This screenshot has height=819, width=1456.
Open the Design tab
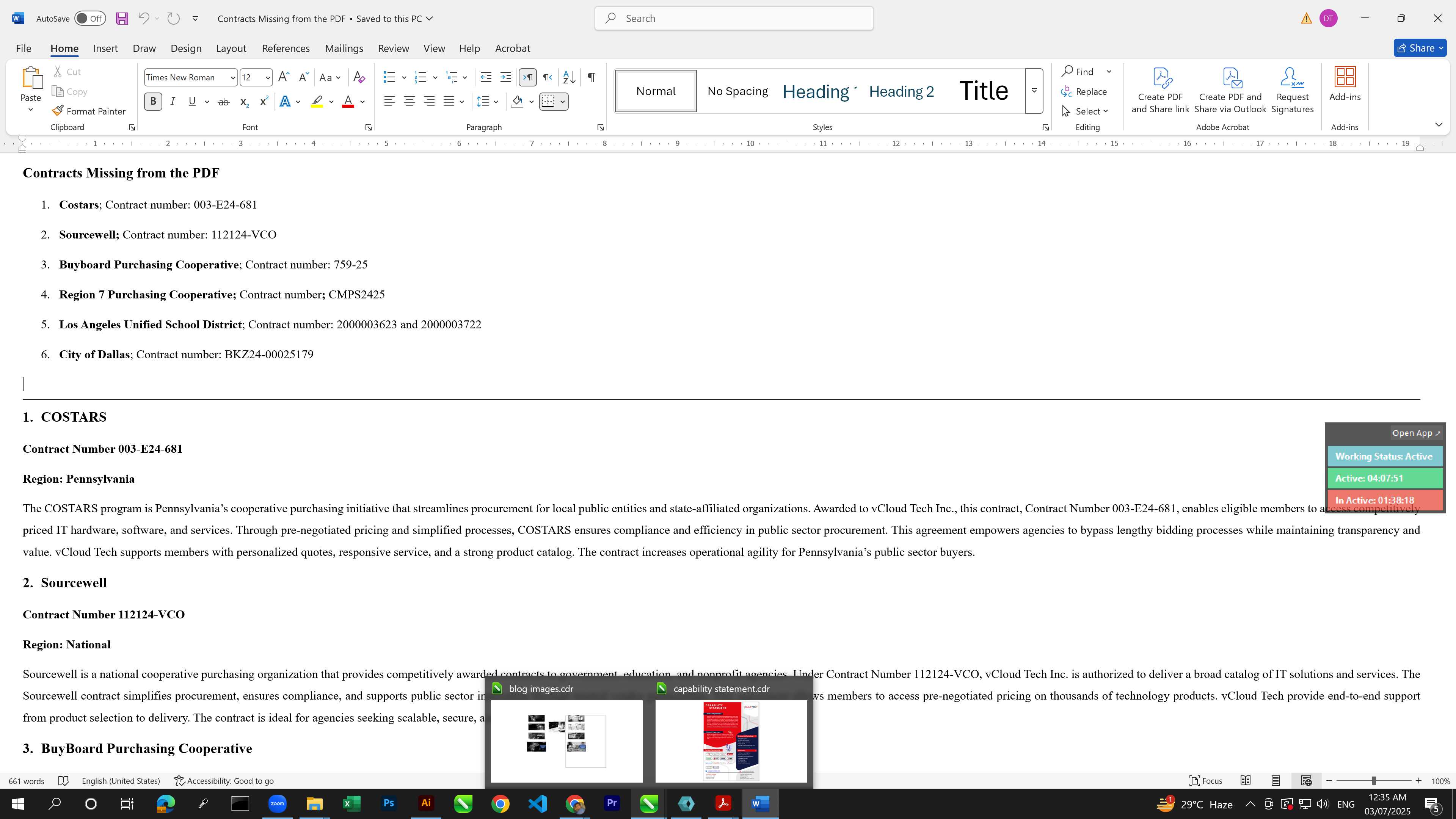[x=186, y=48]
